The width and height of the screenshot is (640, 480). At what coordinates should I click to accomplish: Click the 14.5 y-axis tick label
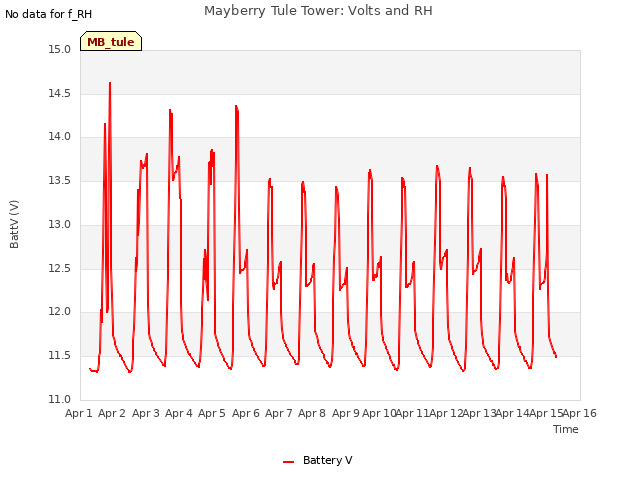point(60,93)
